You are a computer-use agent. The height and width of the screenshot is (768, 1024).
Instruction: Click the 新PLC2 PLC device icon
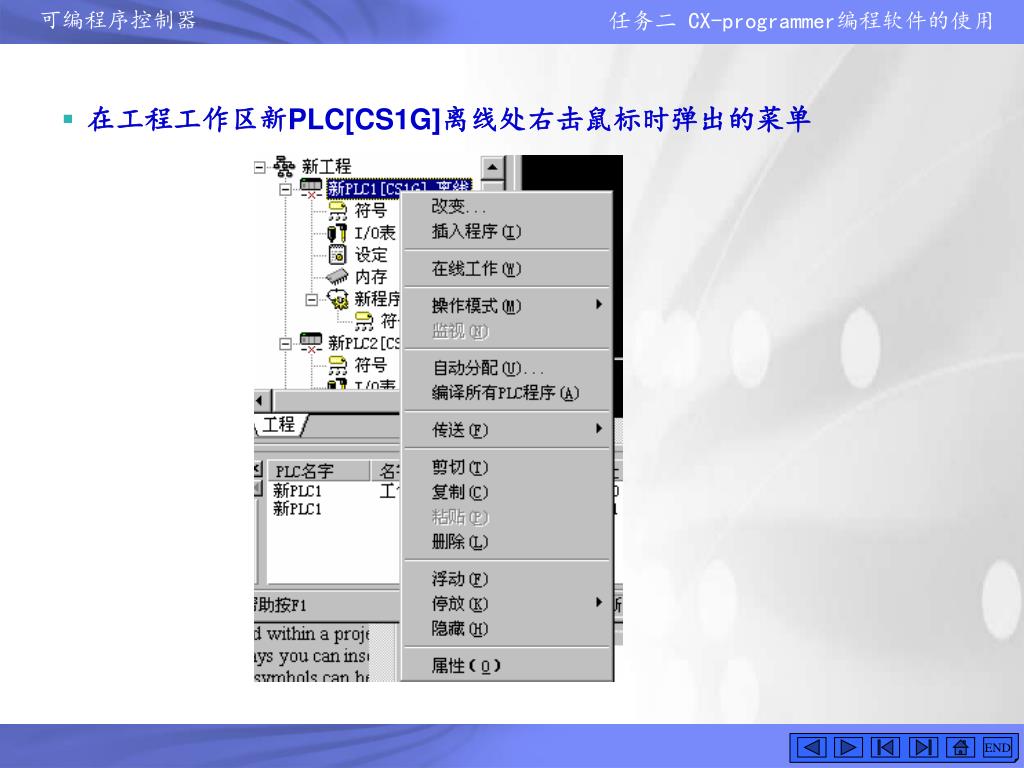coord(311,342)
